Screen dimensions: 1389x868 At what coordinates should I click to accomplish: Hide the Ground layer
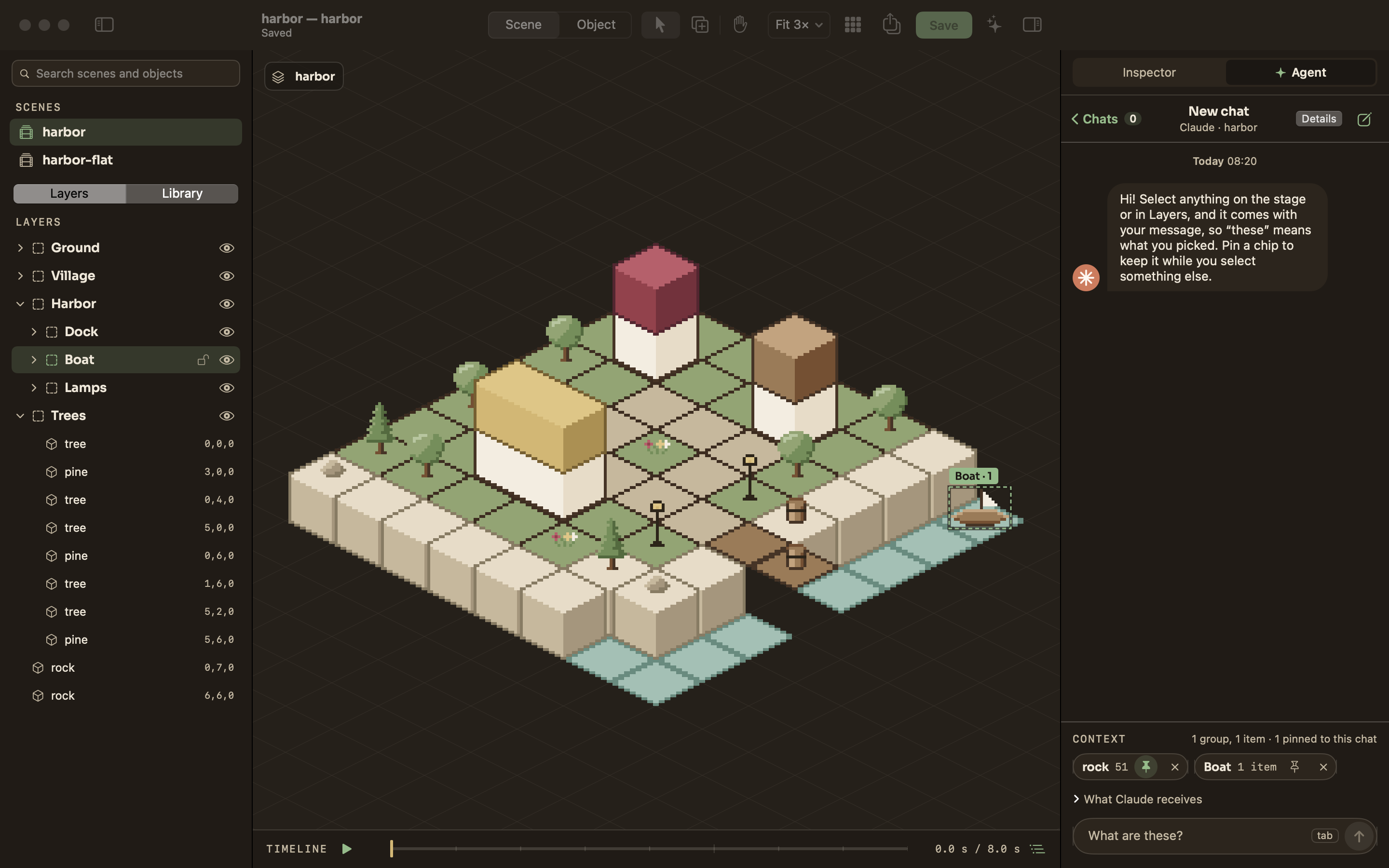(227, 248)
